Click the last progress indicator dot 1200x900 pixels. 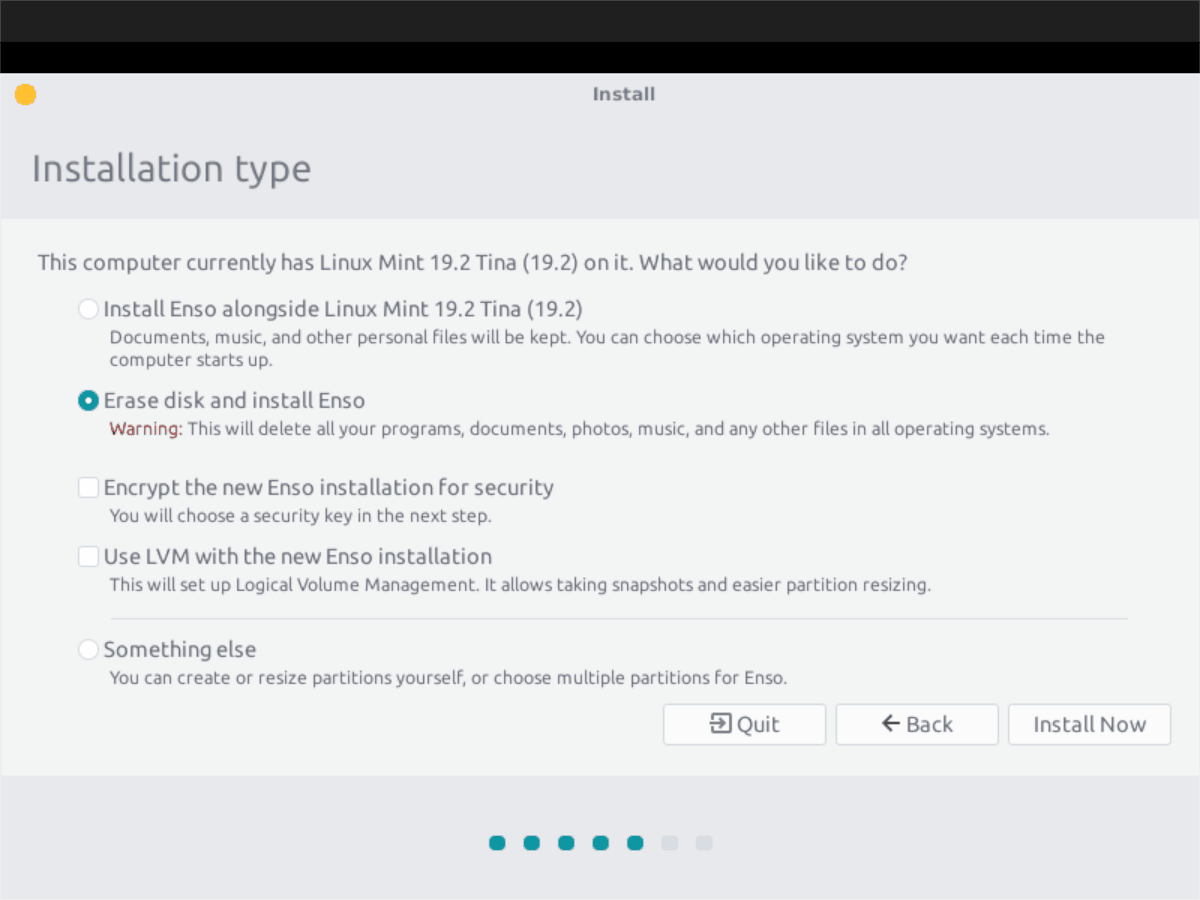pyautogui.click(x=704, y=843)
